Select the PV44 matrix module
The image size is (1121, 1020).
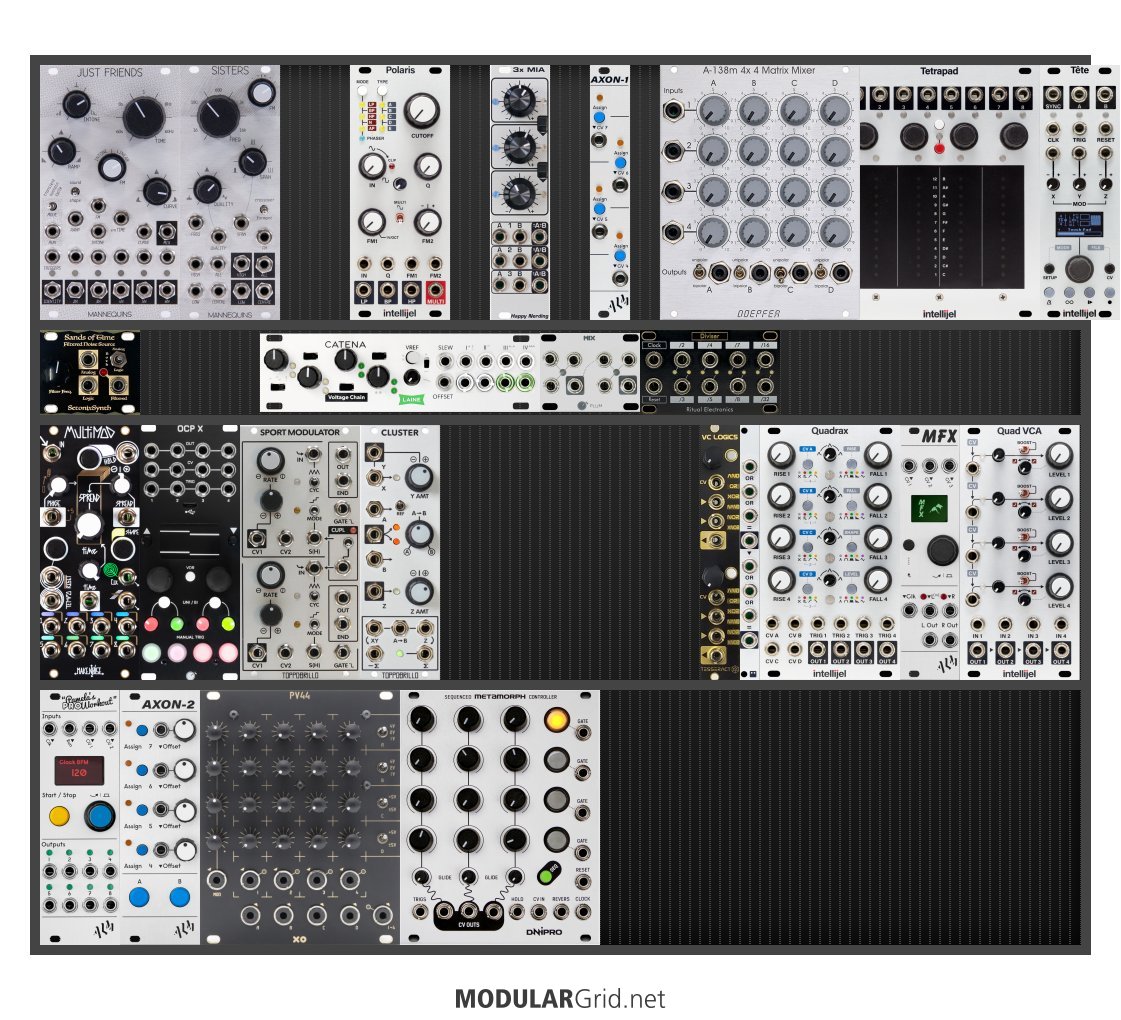(300, 818)
